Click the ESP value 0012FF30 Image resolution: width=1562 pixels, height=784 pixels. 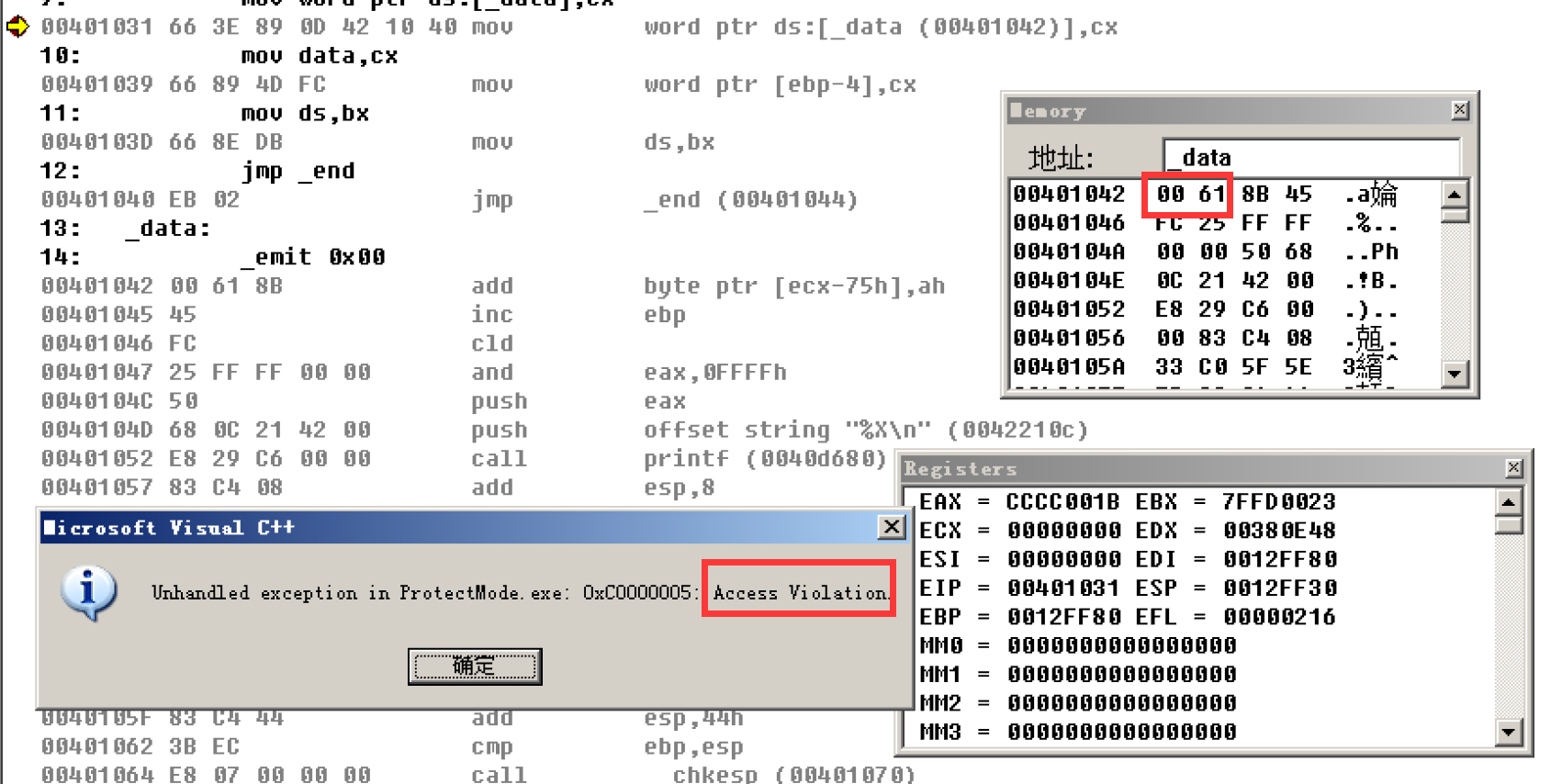[x=1278, y=588]
